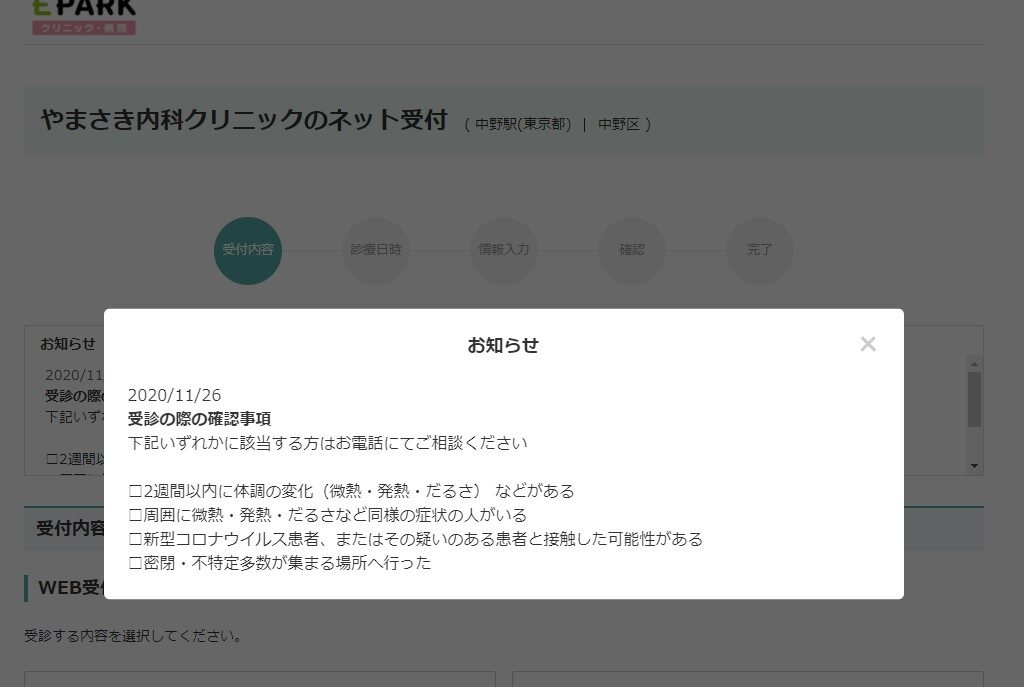Viewport: 1024px width, 687px height.
Task: Close the お知らせ dialog with the X
Action: [x=868, y=344]
